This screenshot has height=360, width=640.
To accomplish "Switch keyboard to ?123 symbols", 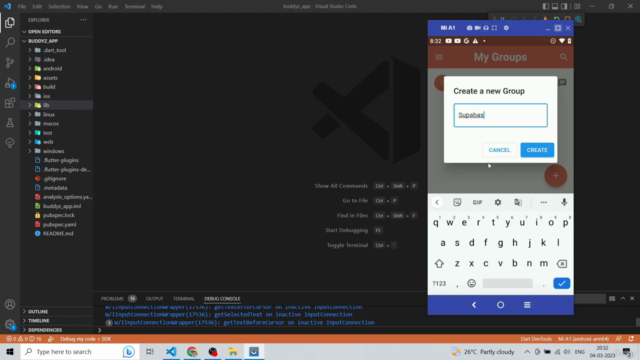I will click(439, 283).
